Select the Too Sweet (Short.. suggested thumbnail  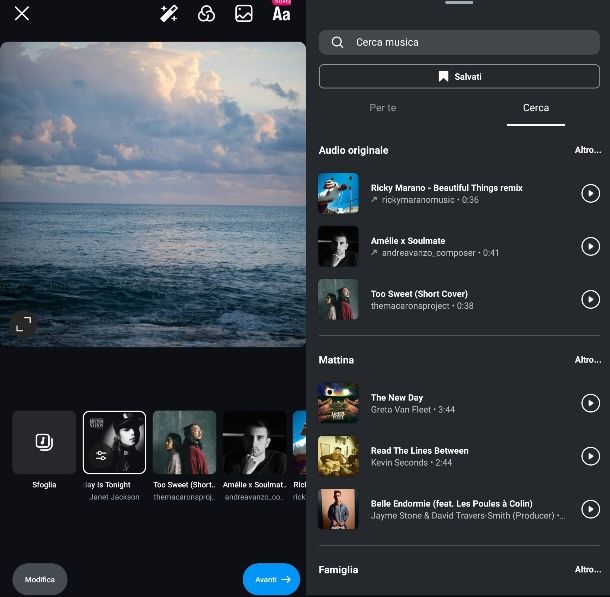(184, 442)
